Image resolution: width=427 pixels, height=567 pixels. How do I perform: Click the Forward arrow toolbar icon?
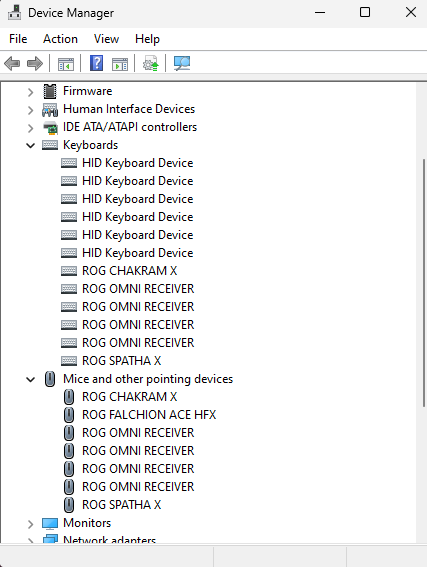point(35,64)
